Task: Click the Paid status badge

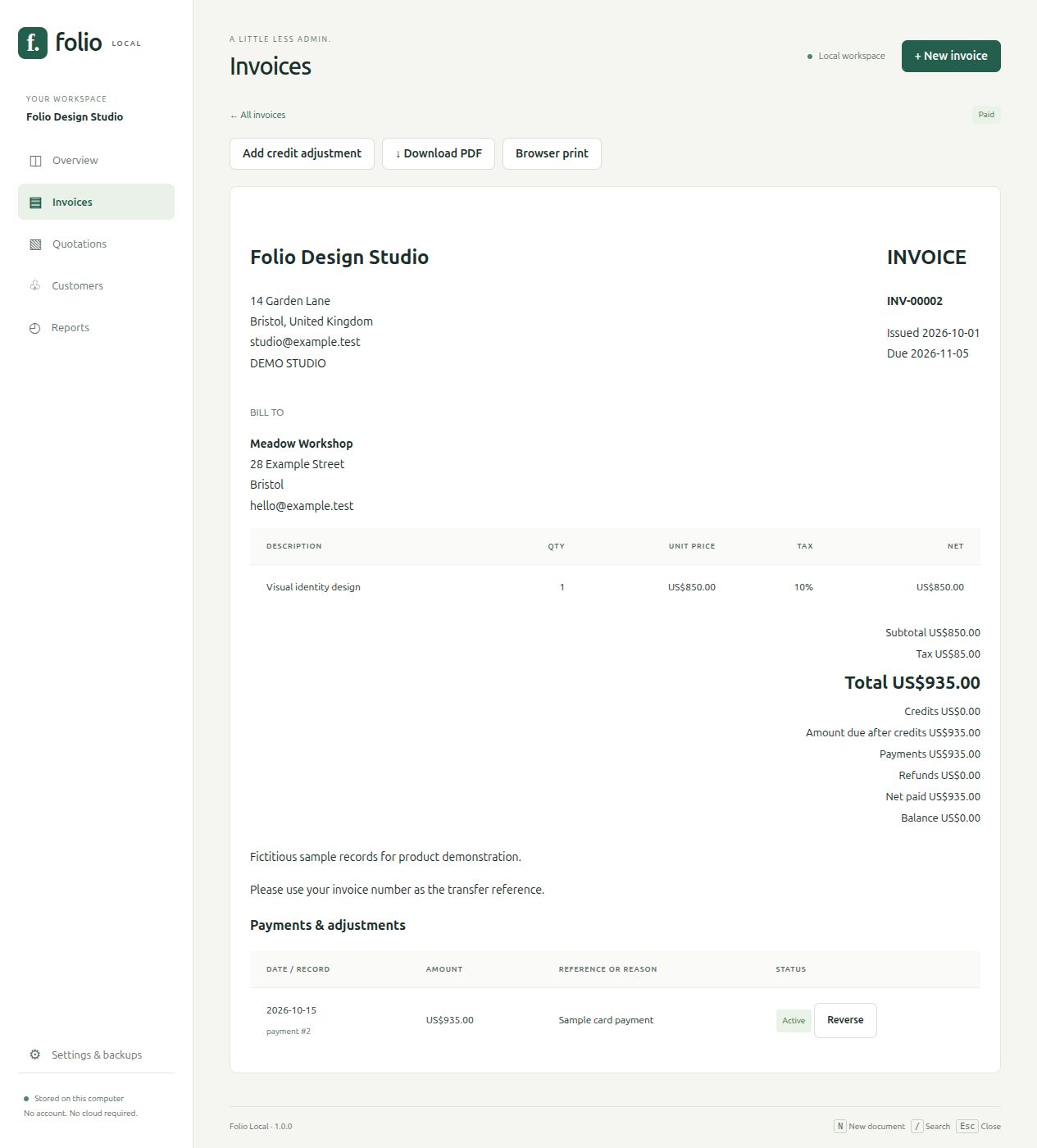Action: point(986,115)
